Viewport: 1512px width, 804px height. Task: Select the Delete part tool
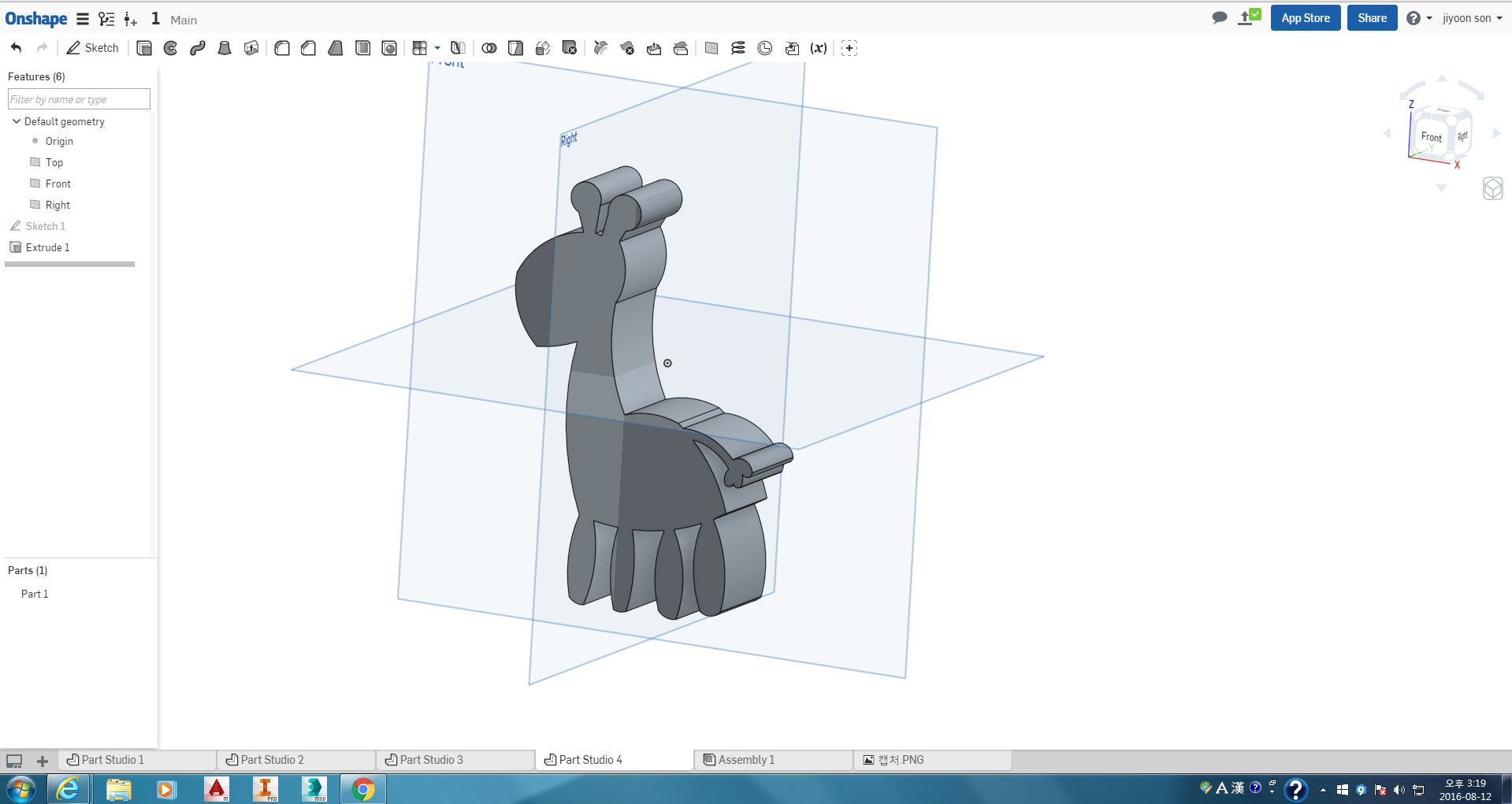coord(570,48)
